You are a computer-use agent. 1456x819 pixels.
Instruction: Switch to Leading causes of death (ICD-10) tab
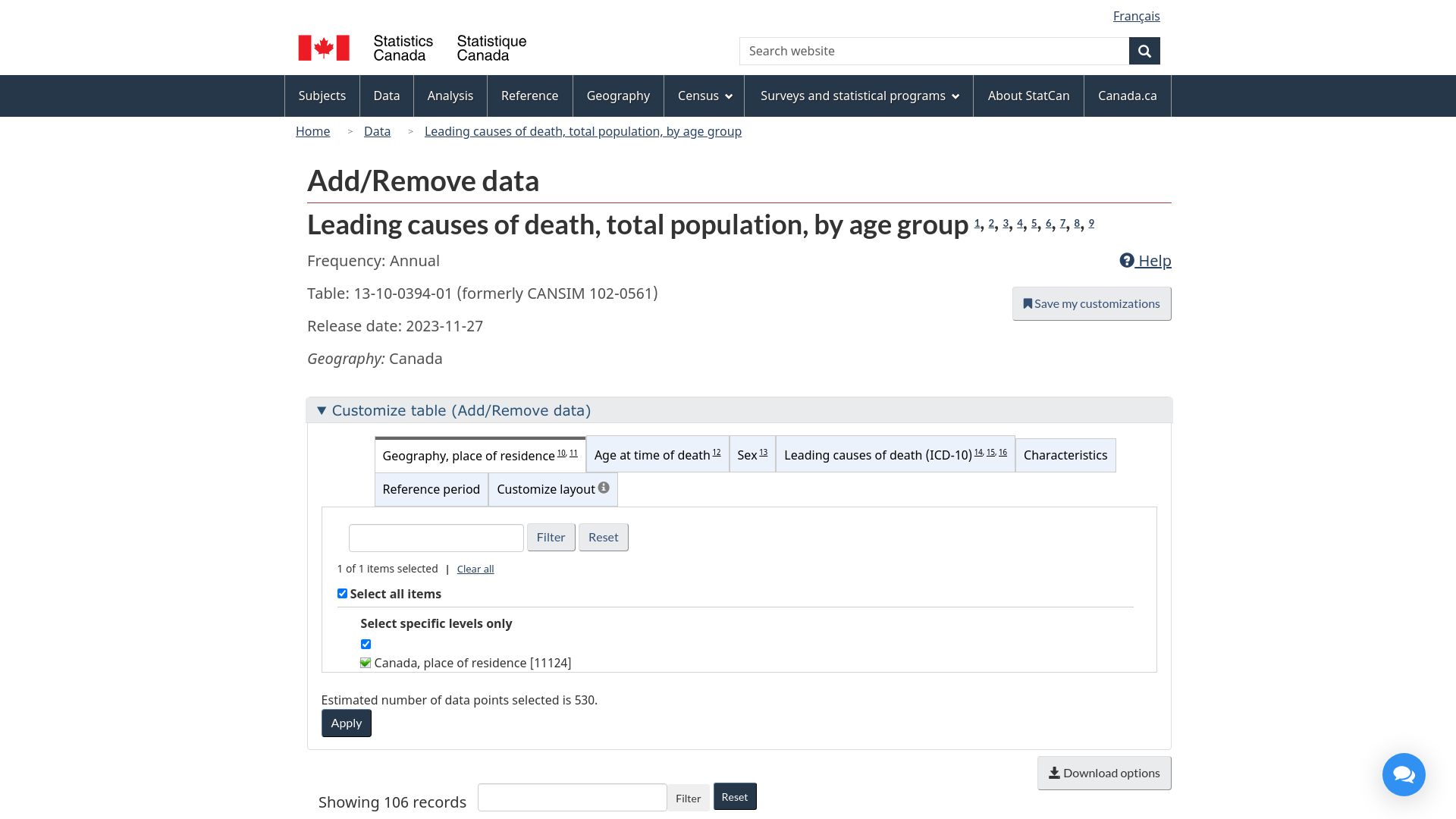[896, 455]
